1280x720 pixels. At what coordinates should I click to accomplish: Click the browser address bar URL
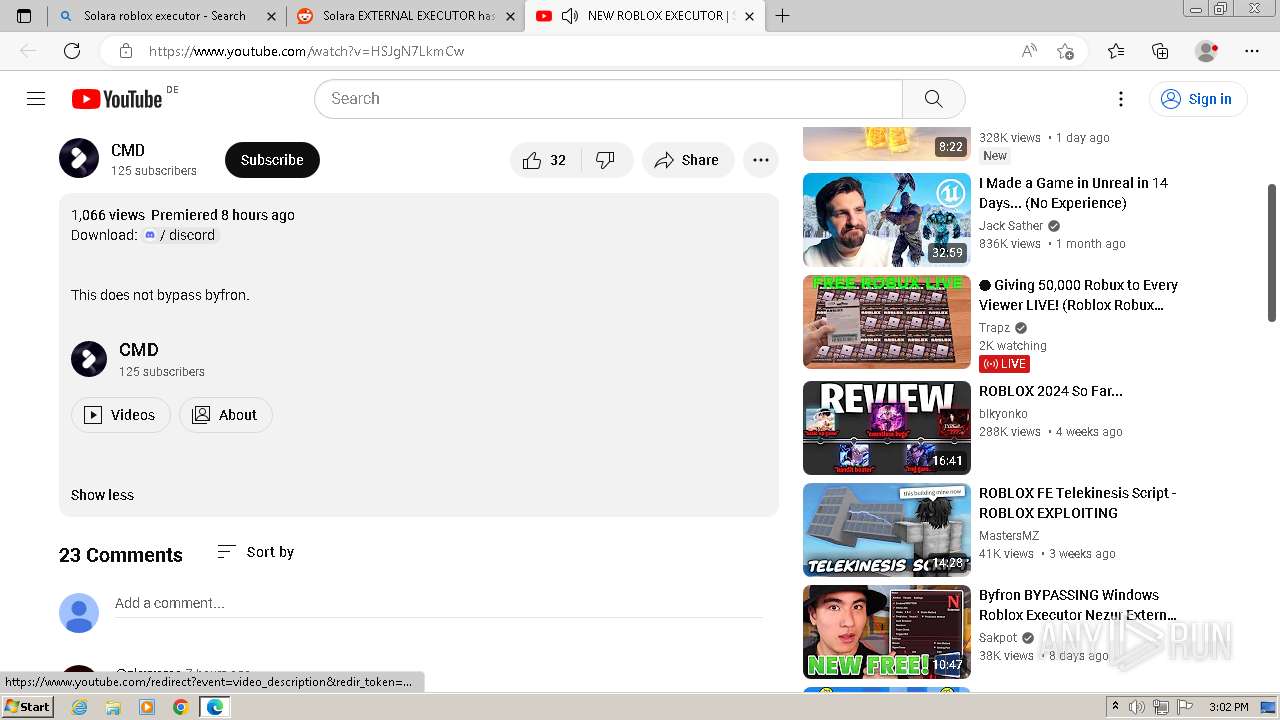306,51
